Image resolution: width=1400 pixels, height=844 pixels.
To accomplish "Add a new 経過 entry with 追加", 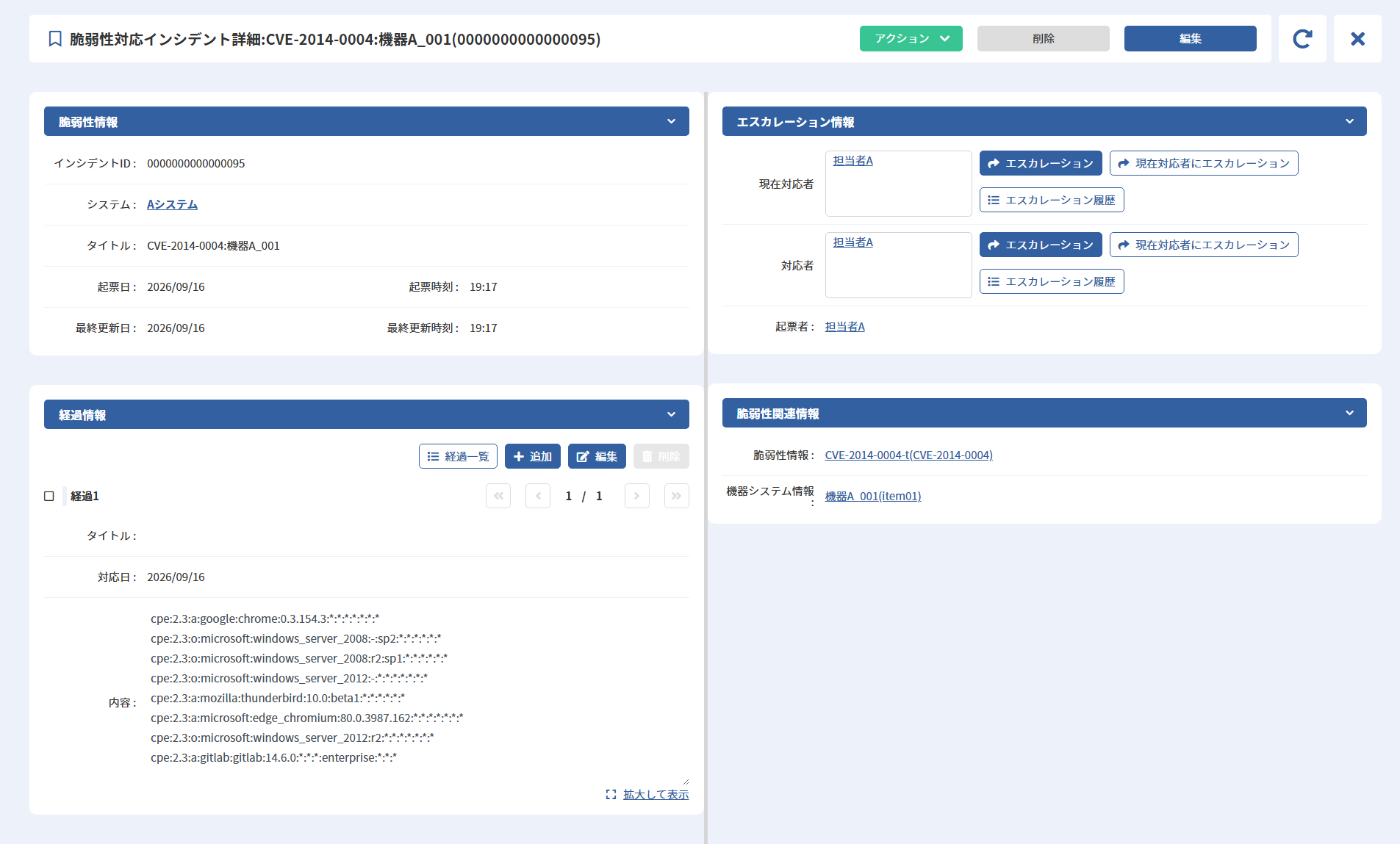I will (532, 457).
